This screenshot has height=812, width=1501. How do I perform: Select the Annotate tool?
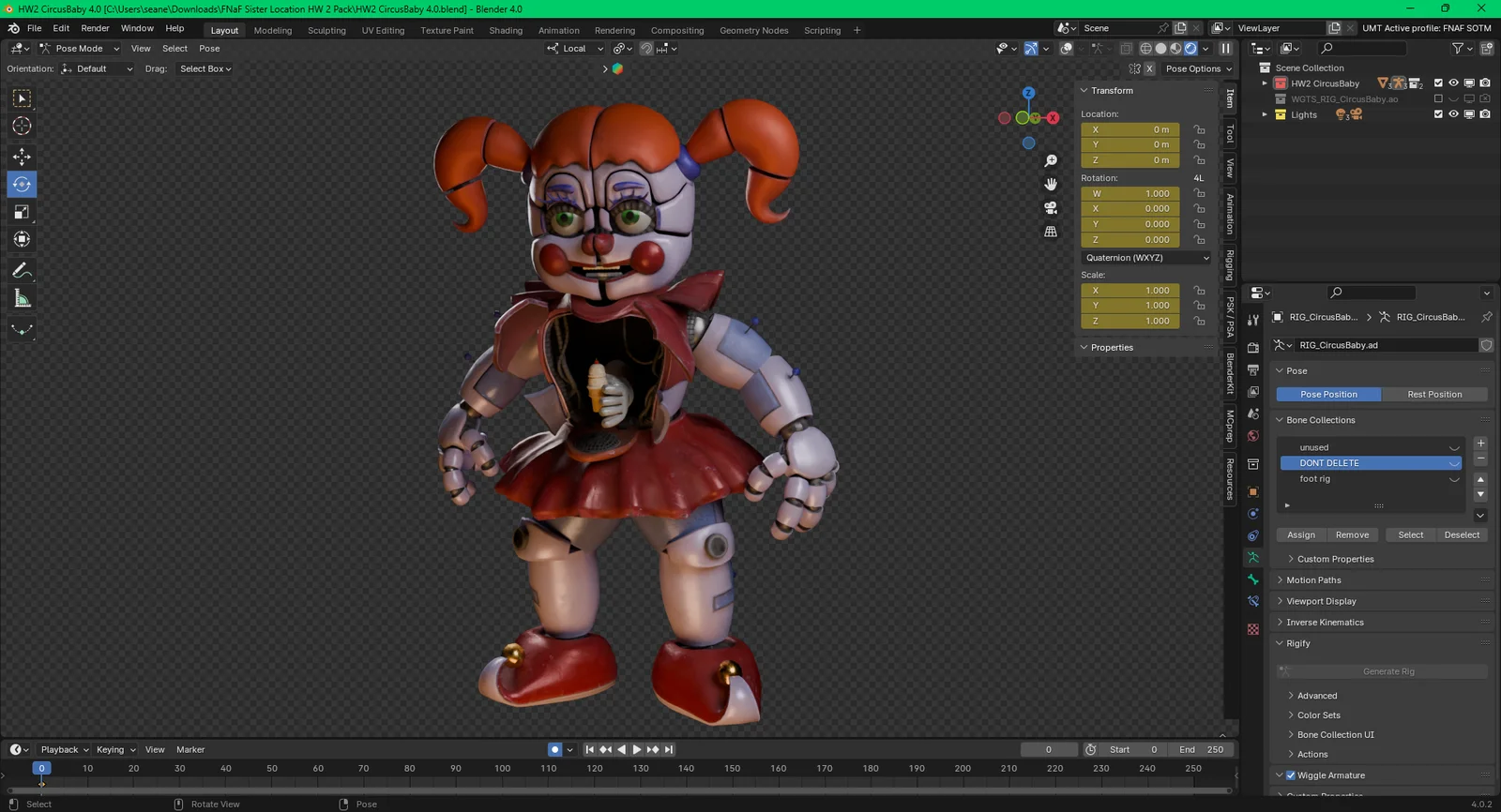pos(22,270)
